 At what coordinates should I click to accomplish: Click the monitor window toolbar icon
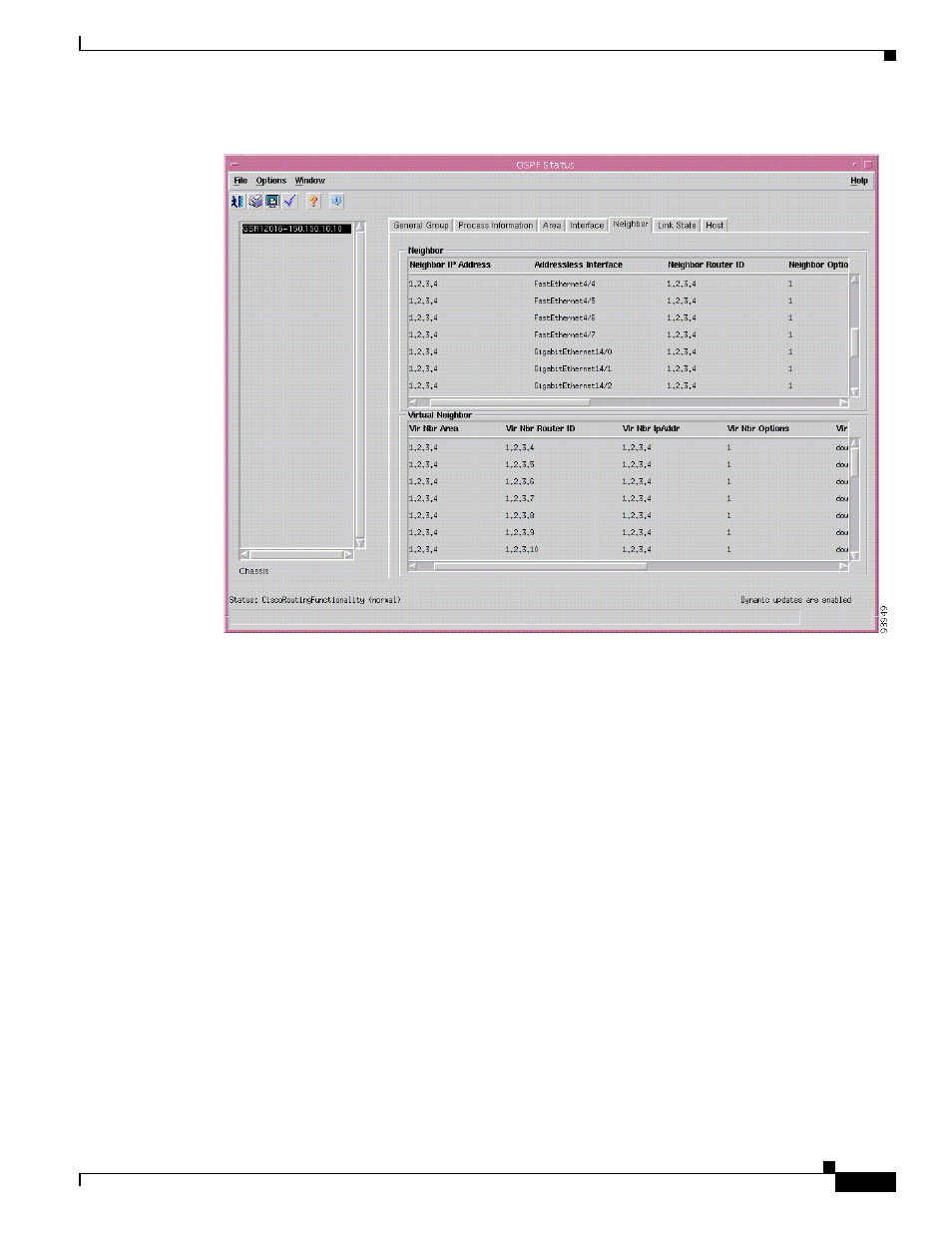tap(272, 201)
